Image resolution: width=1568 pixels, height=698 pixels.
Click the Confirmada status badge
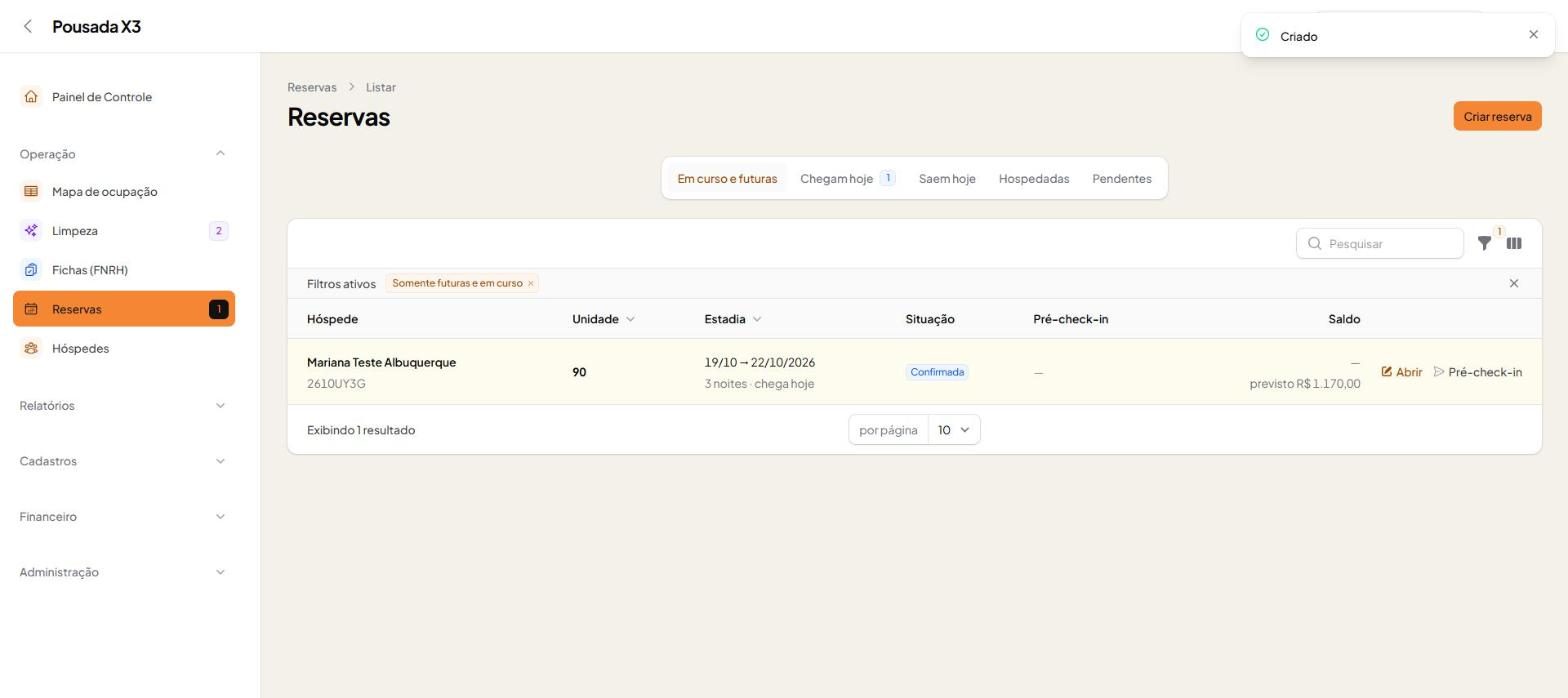[937, 372]
